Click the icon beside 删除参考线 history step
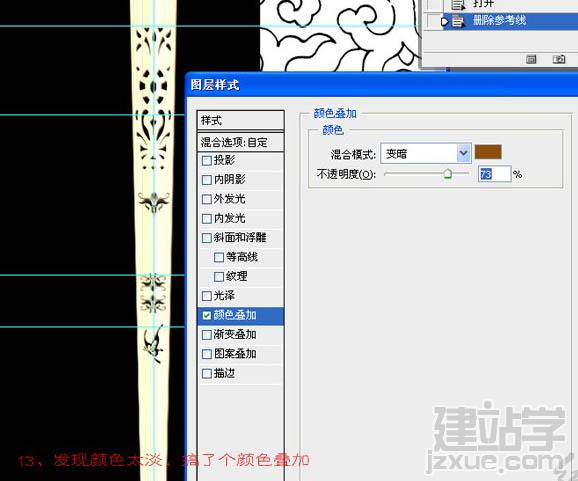Image resolution: width=578 pixels, height=481 pixels. click(x=458, y=21)
